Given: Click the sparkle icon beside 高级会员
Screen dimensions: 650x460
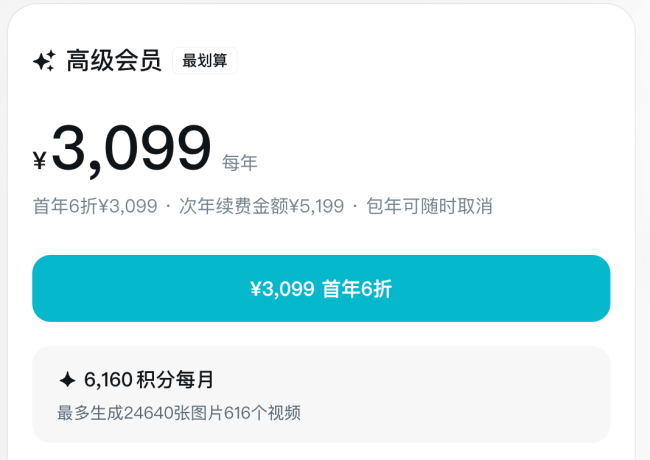Looking at the screenshot, I should click(44, 61).
